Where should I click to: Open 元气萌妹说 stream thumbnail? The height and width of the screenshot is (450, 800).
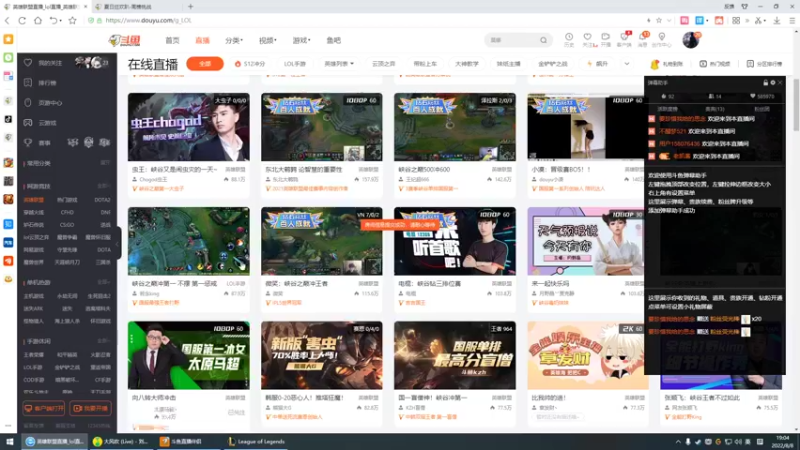coord(586,241)
